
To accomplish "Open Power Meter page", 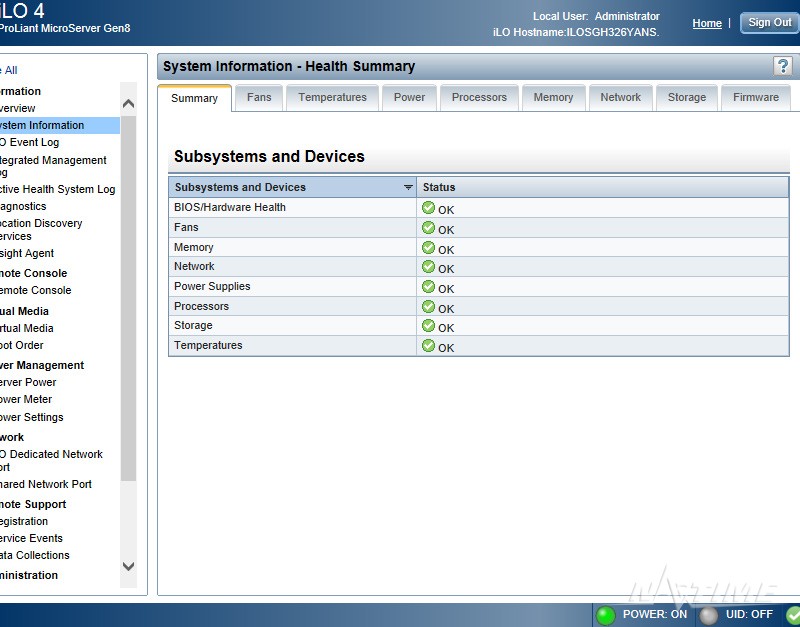I will 26,399.
